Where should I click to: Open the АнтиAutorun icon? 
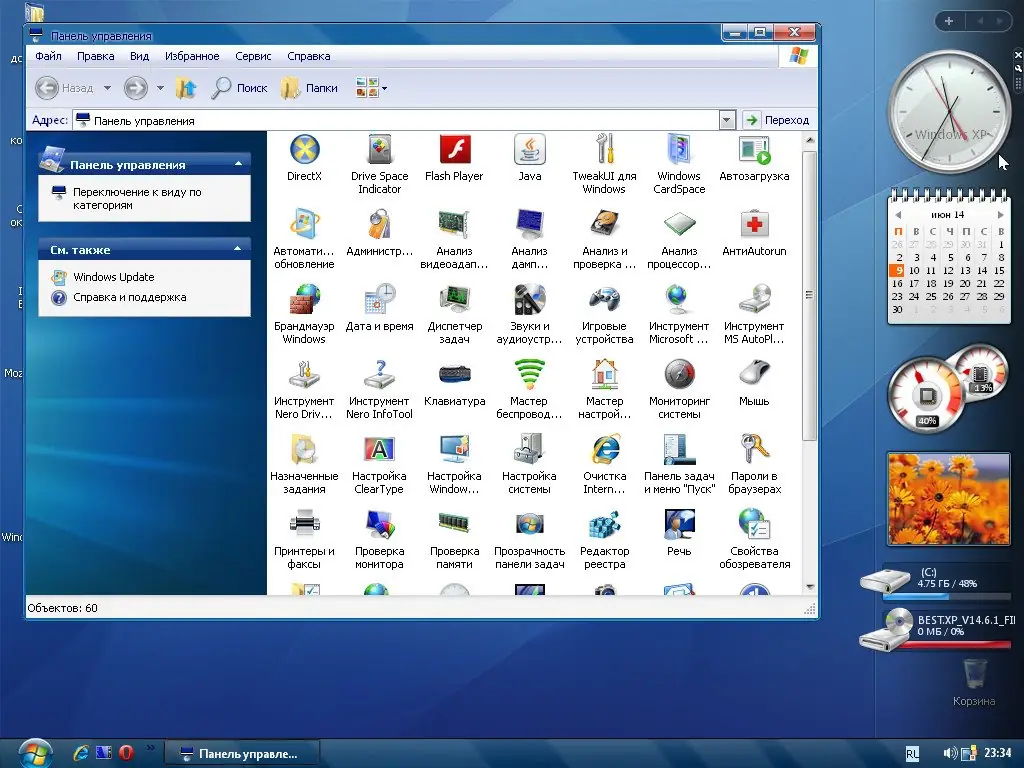coord(754,232)
